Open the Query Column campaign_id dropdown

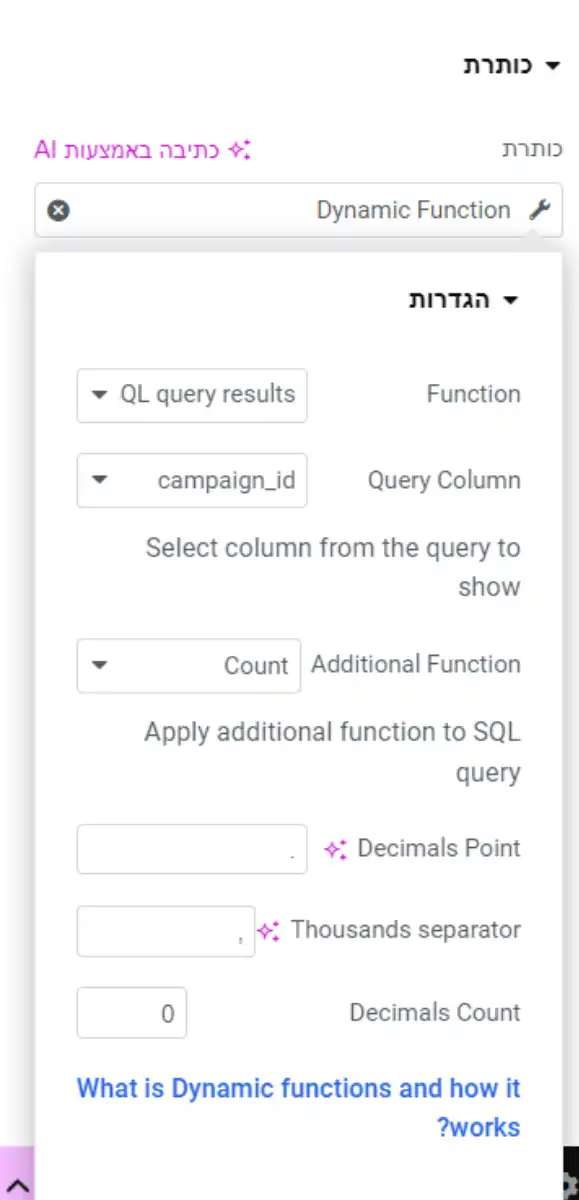tap(192, 481)
